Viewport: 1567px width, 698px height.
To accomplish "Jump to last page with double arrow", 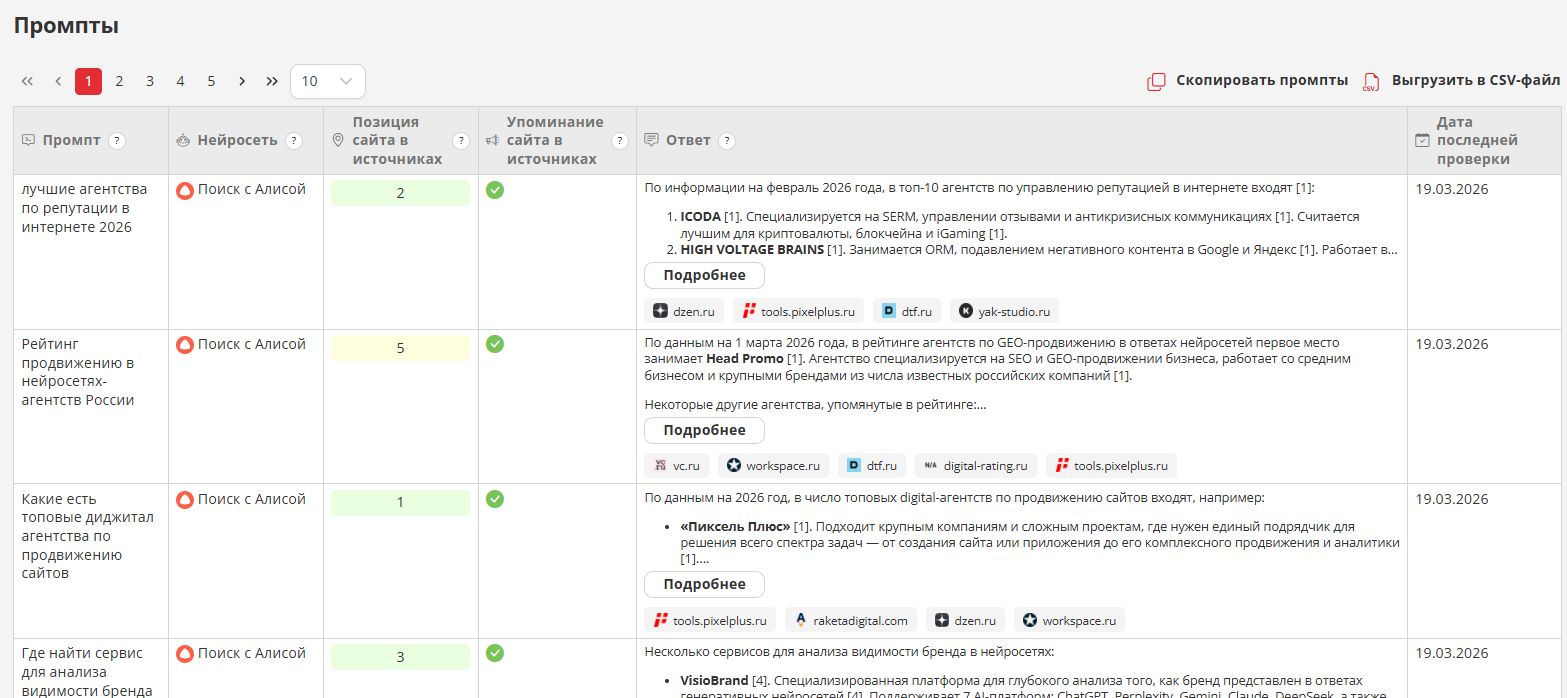I will click(272, 82).
